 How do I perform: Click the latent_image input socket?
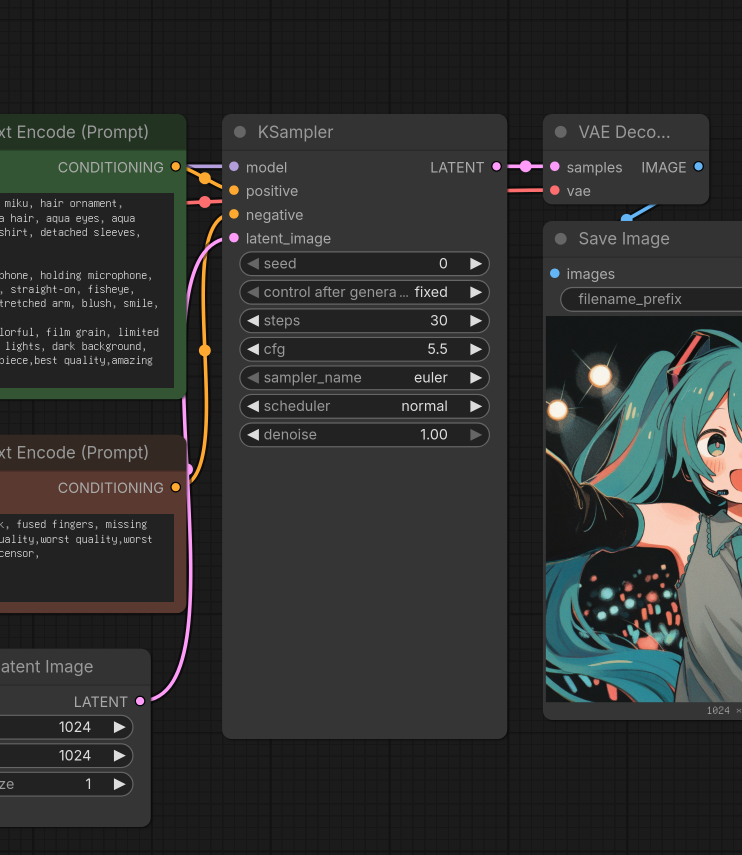click(234, 239)
